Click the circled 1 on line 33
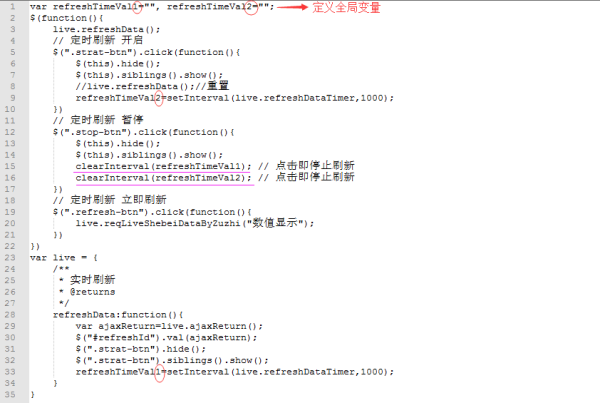The height and width of the screenshot is (403, 600). click(x=159, y=372)
